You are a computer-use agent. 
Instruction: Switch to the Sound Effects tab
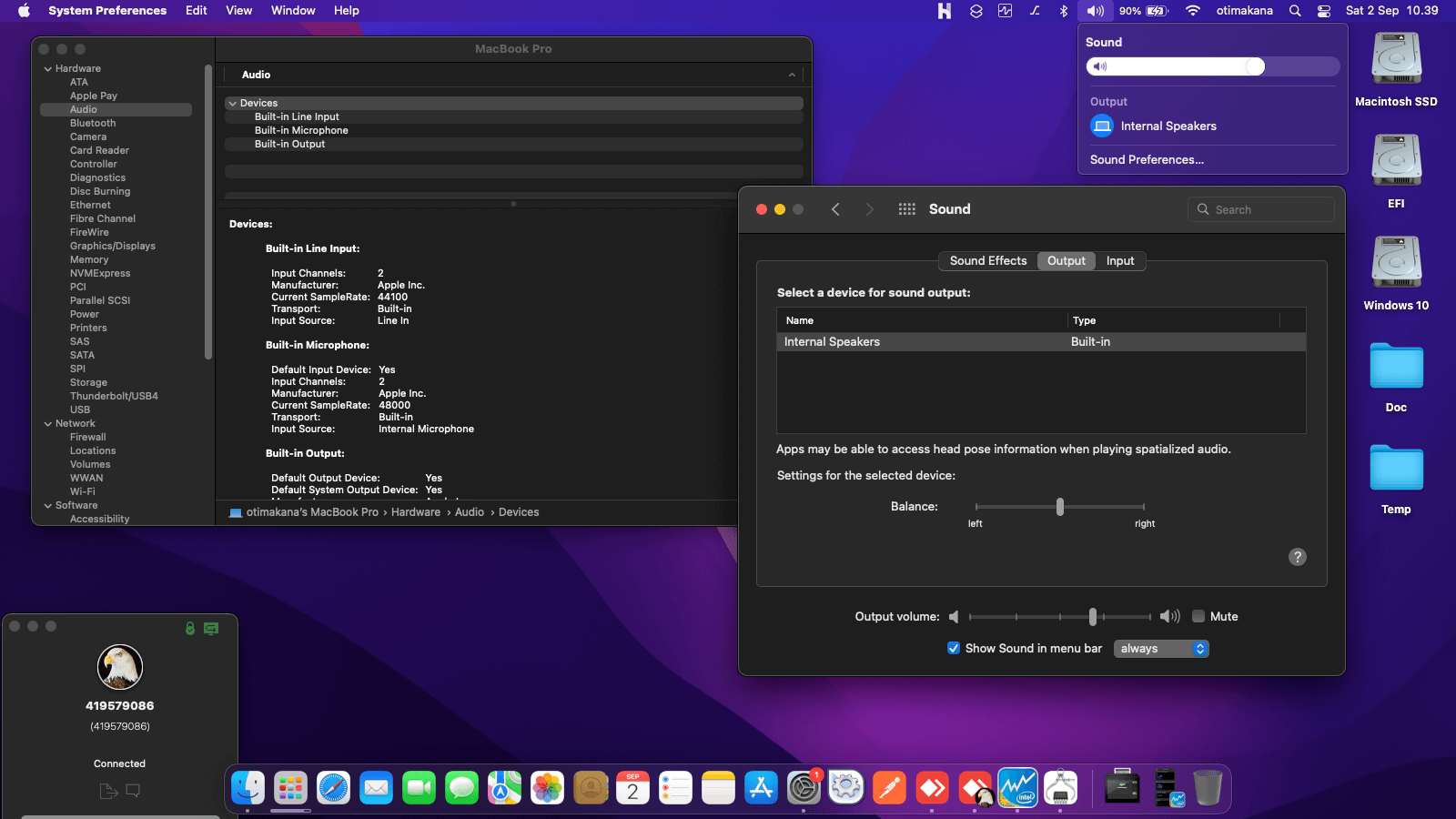click(988, 261)
